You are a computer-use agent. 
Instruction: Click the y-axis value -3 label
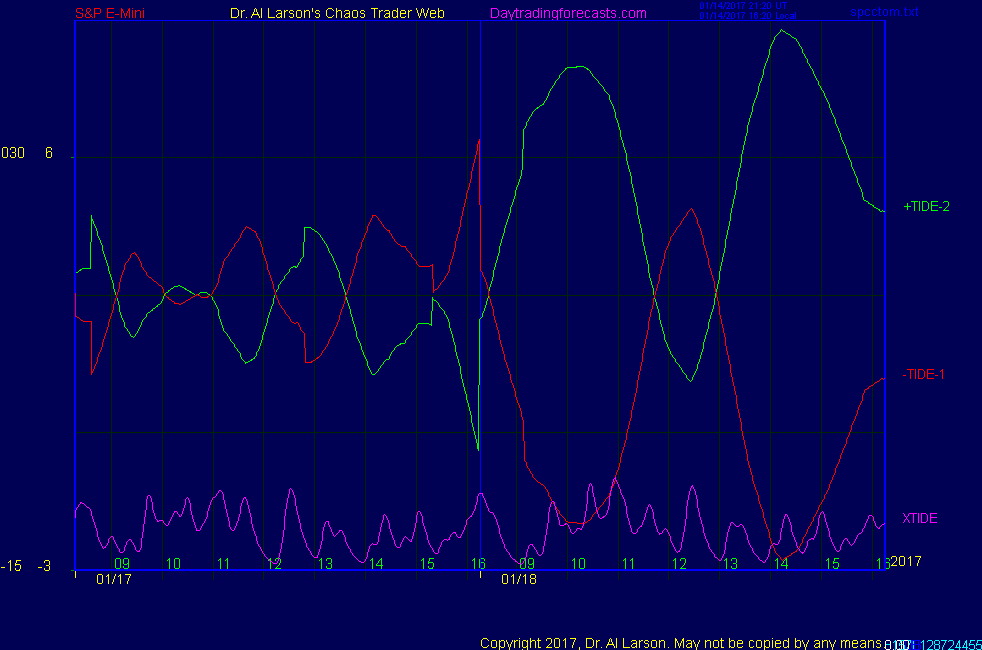click(44, 566)
